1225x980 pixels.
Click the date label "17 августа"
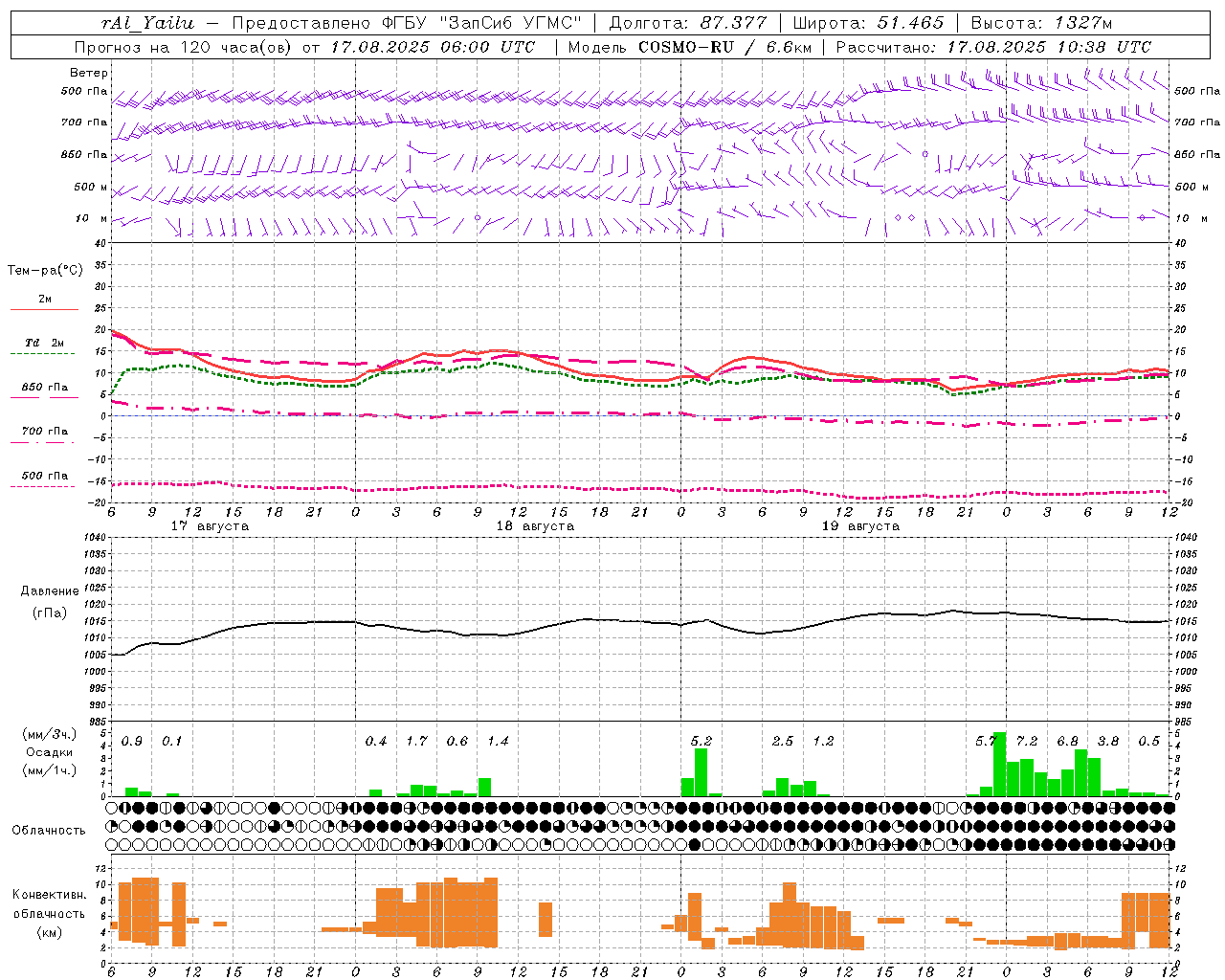pos(210,526)
